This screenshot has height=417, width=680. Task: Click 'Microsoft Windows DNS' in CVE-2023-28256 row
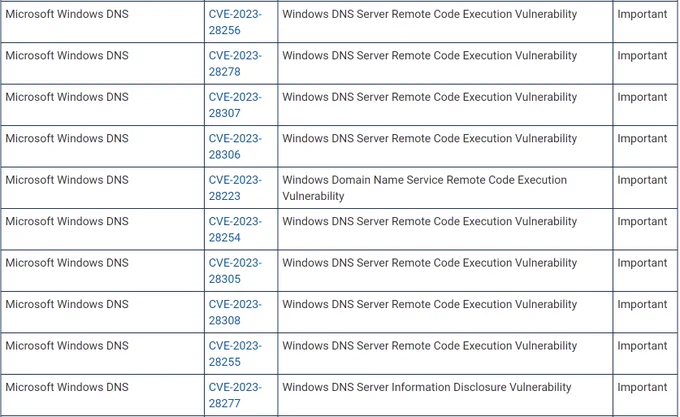67,14
